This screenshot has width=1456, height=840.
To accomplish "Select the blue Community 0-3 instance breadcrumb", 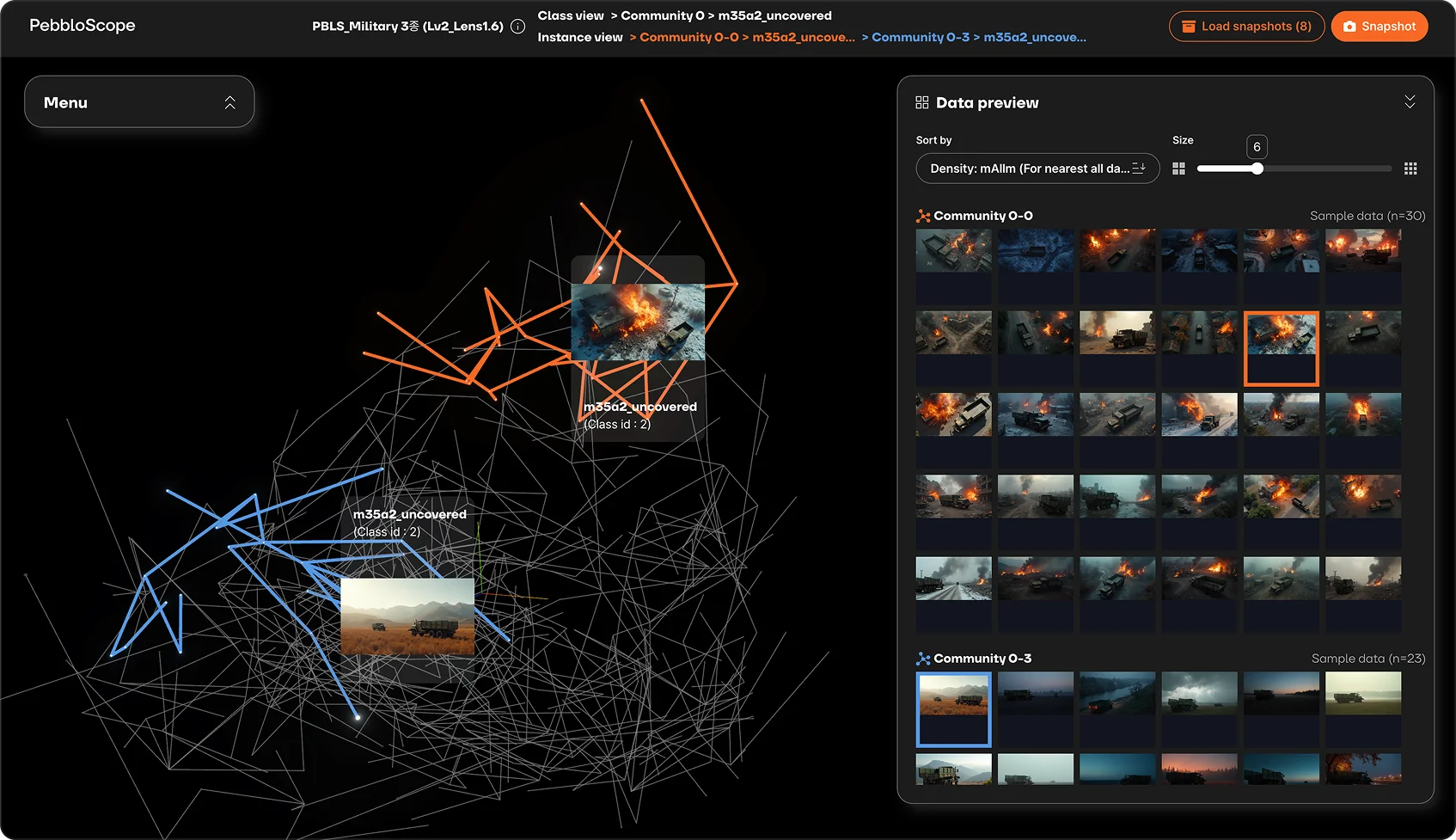I will (978, 37).
